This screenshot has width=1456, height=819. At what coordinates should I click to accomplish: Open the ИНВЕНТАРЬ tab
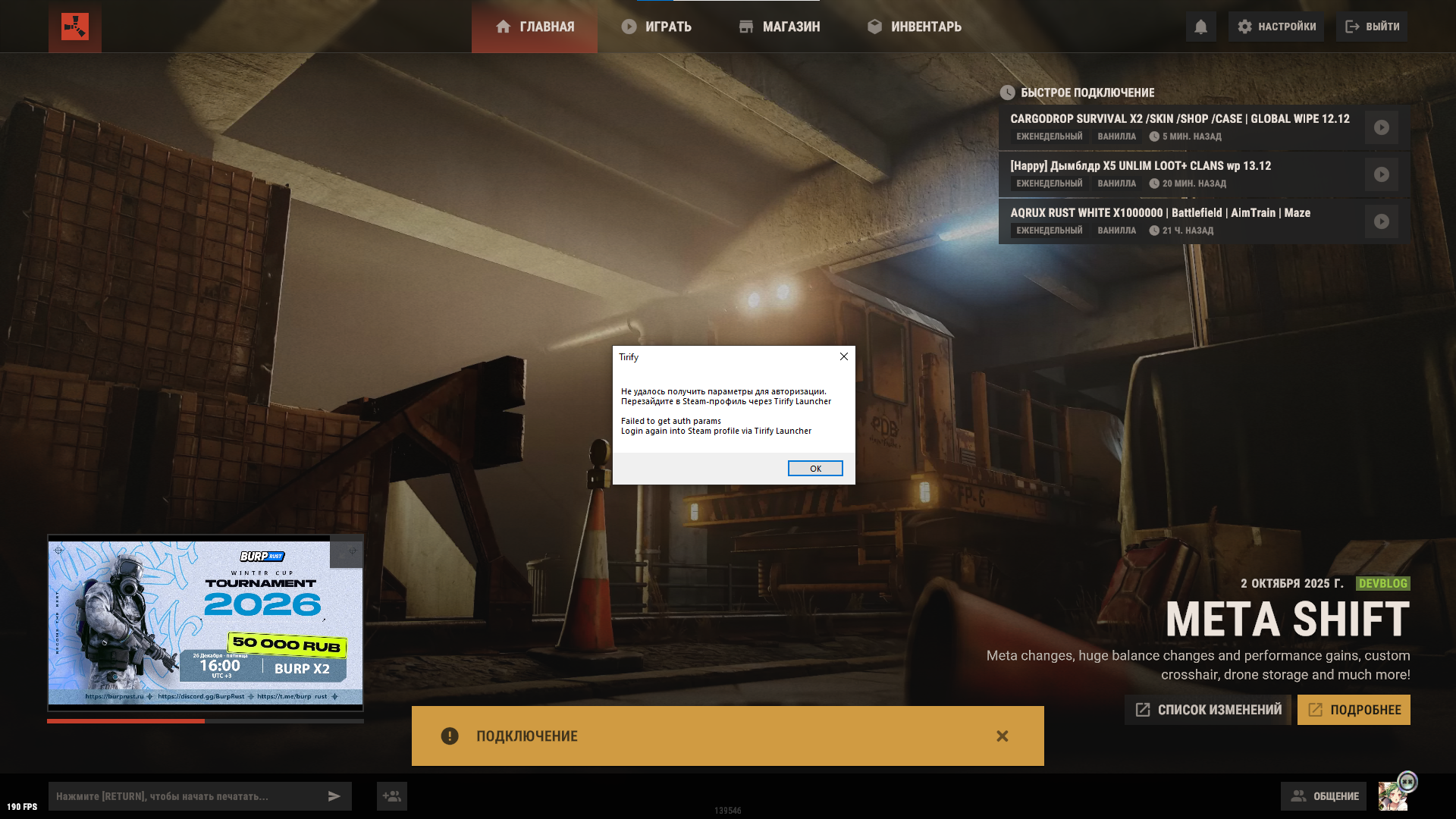coord(915,27)
